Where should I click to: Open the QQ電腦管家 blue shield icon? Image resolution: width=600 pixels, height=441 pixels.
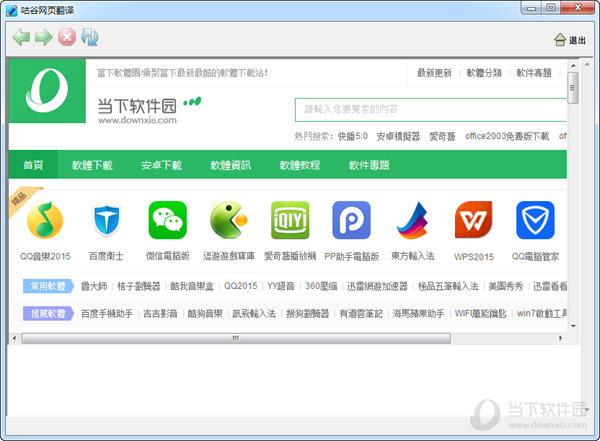[535, 220]
